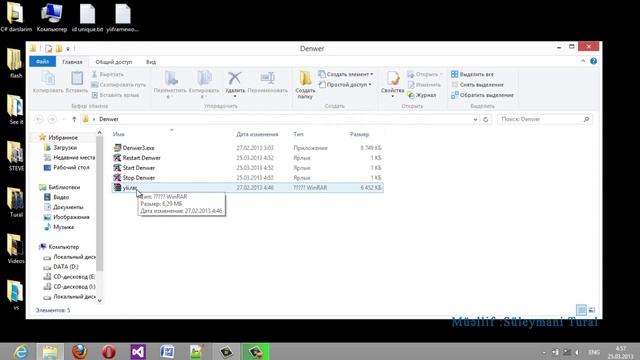This screenshot has height=360, width=640.
Task: Click the Журнал ribbon button
Action: [x=422, y=95]
